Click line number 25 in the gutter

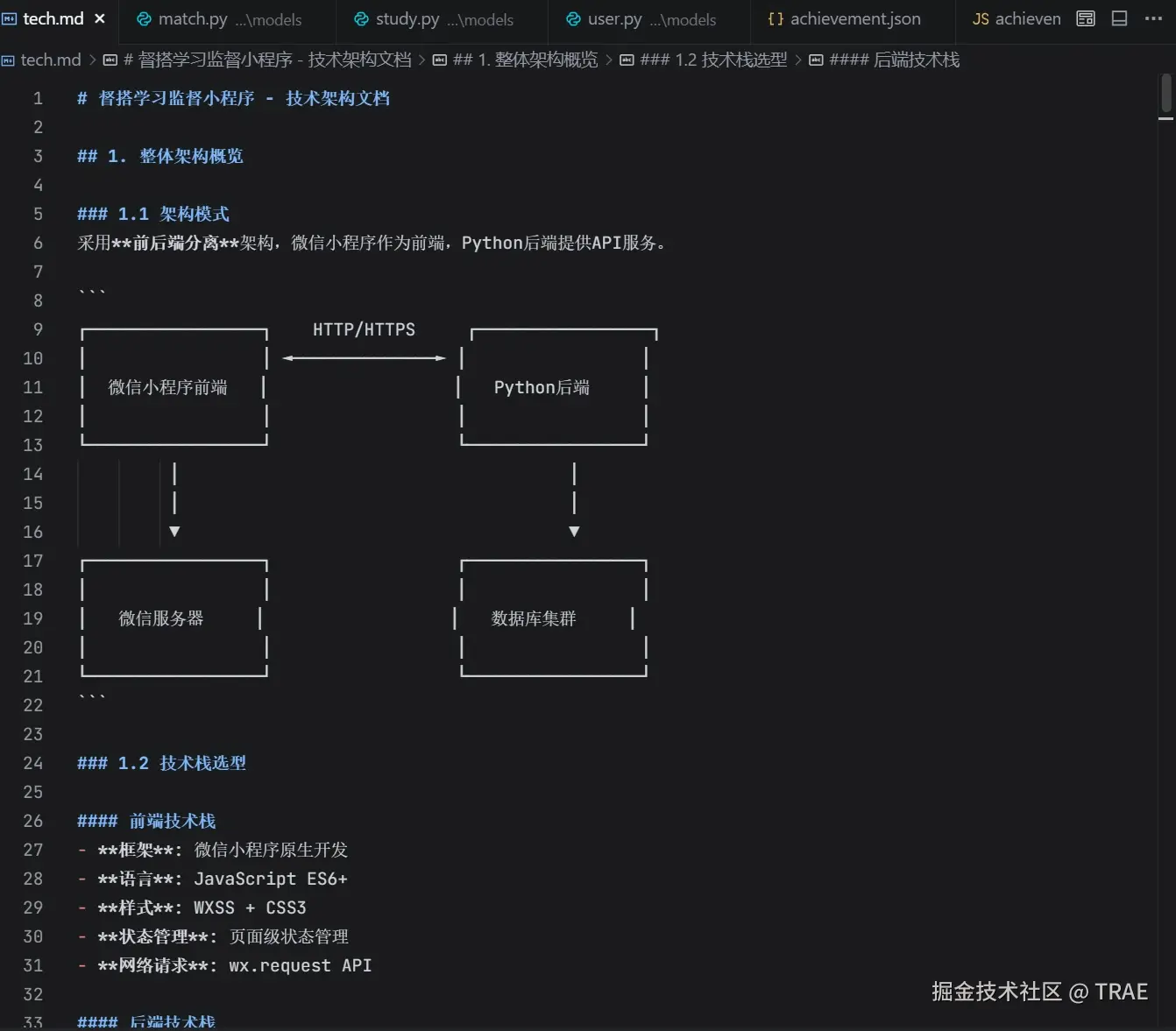point(32,792)
